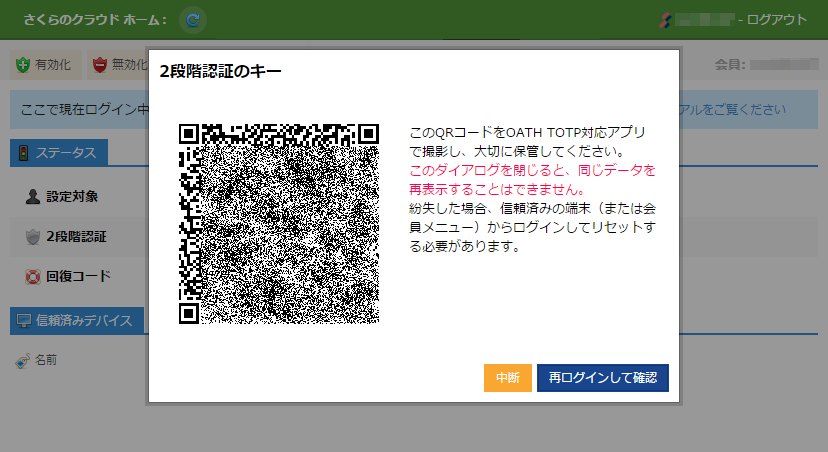Click the ログアウト link
The height and width of the screenshot is (452, 828).
(775, 19)
